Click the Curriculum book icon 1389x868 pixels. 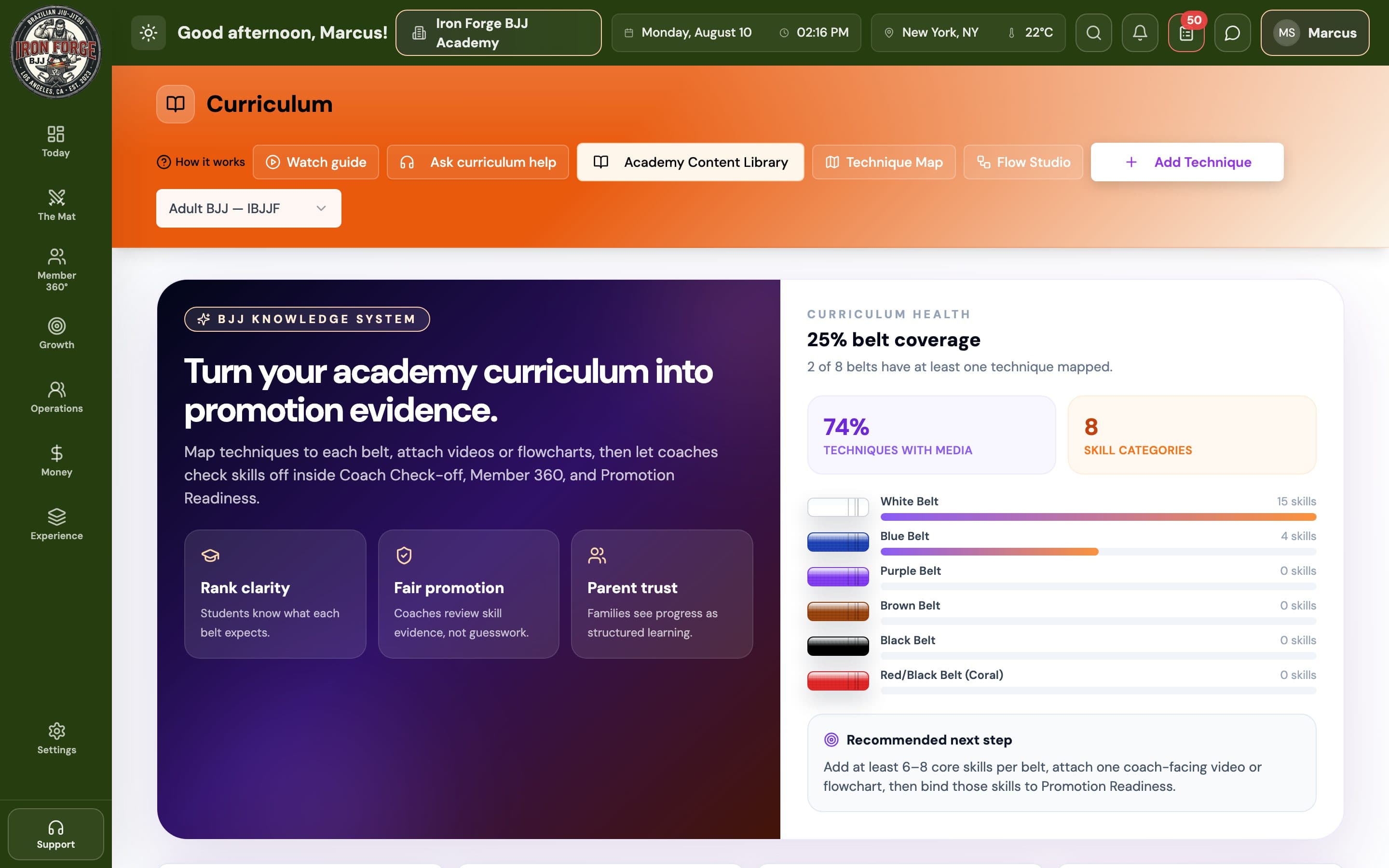pyautogui.click(x=175, y=104)
